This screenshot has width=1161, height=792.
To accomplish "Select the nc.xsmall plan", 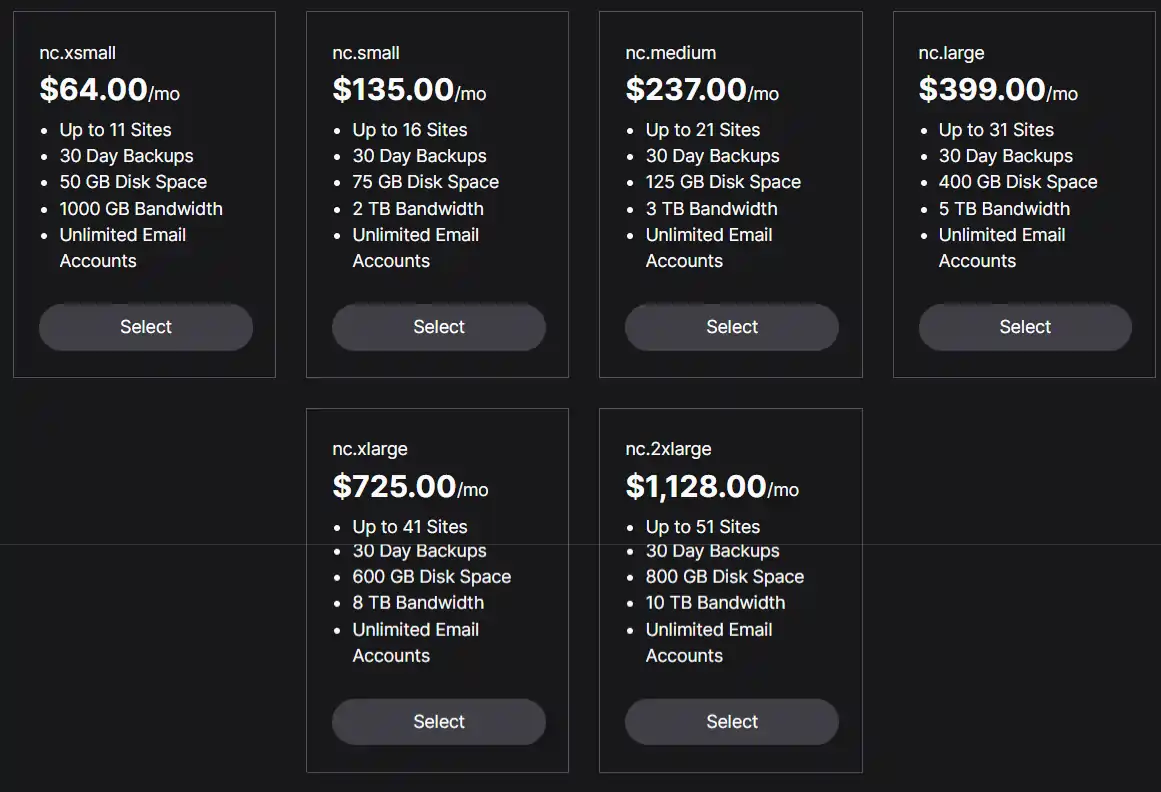I will coord(145,326).
